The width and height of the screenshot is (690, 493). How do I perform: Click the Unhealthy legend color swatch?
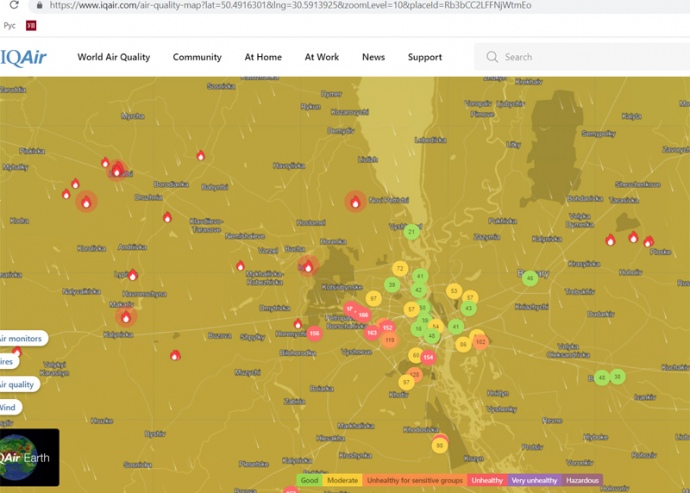point(485,481)
